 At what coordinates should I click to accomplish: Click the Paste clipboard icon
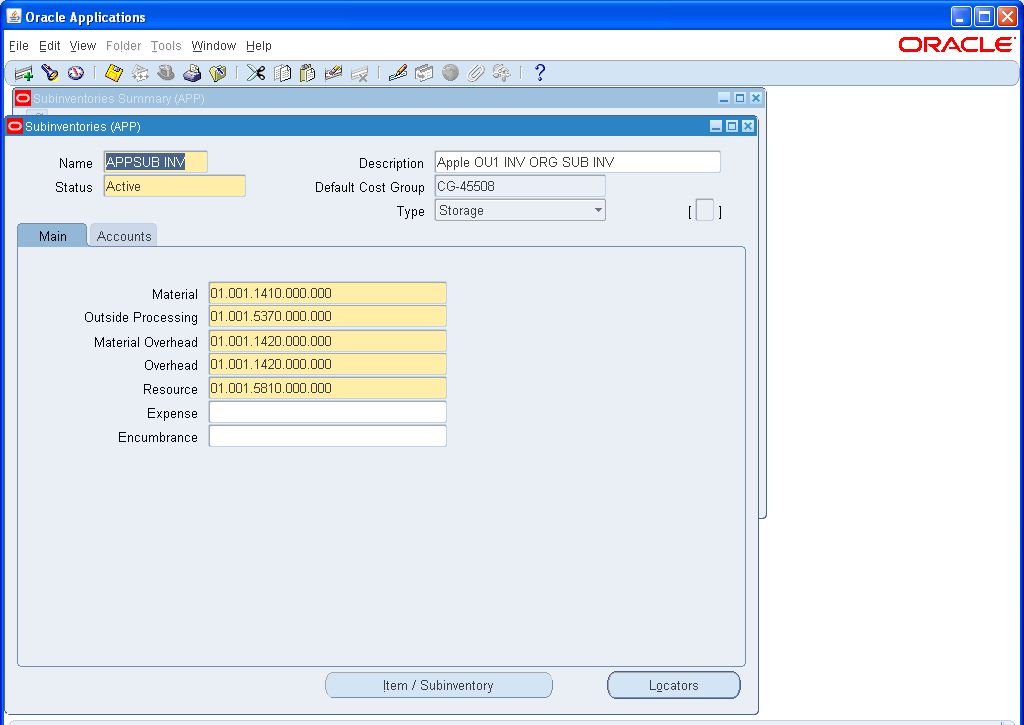[x=307, y=72]
